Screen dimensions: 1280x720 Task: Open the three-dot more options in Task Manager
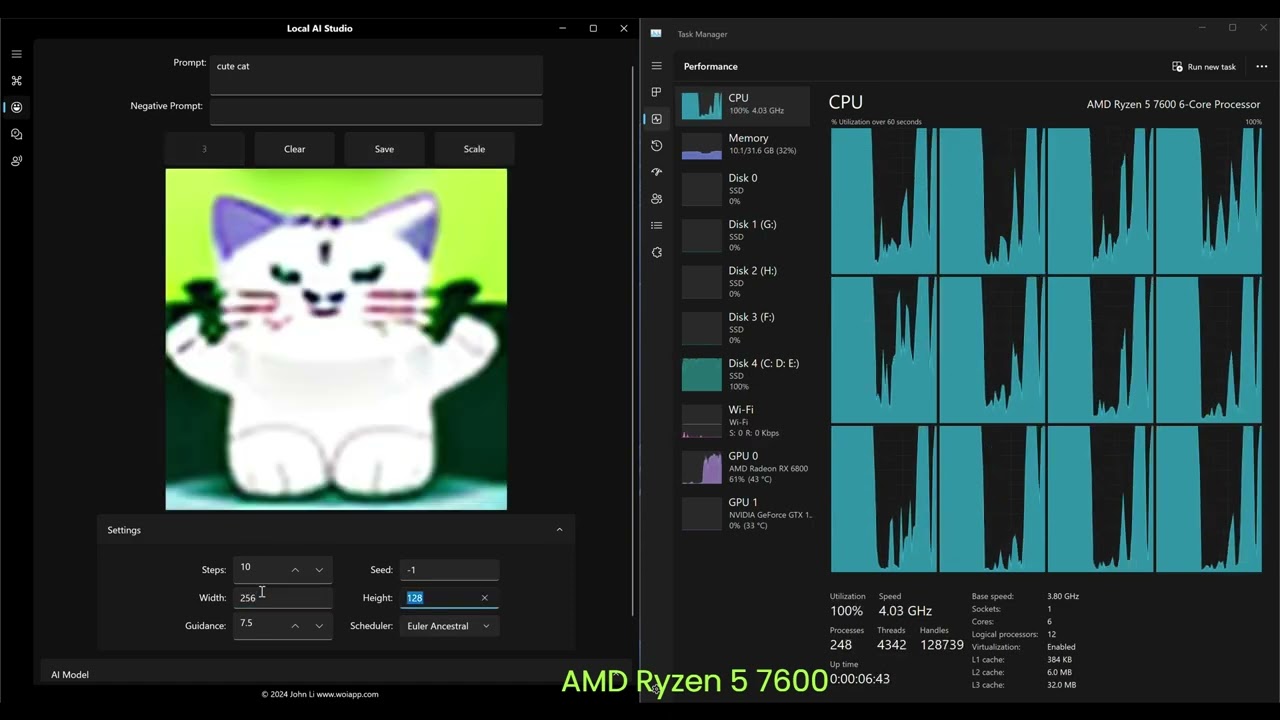click(1261, 67)
